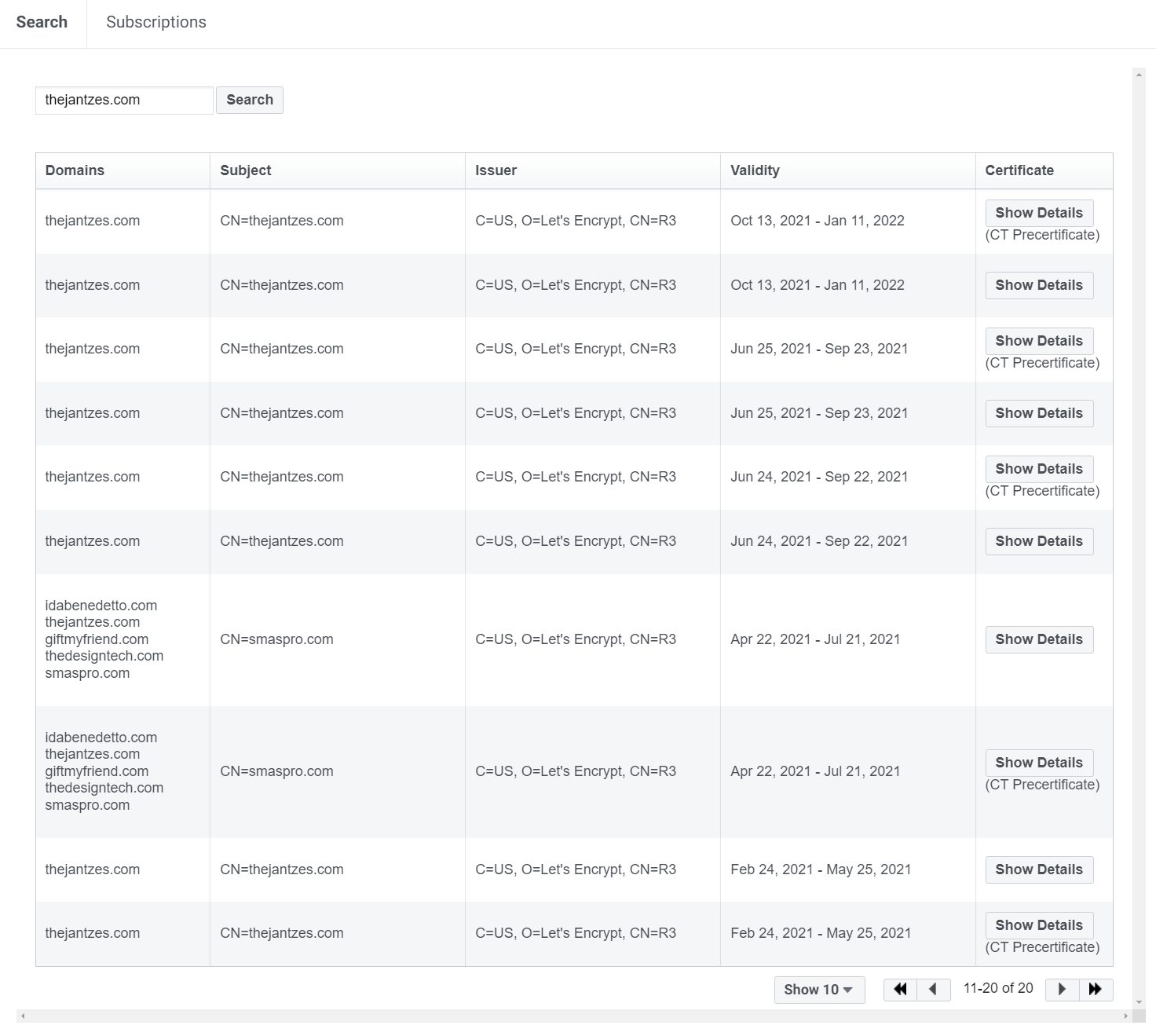Show Details for Feb 24, 2021 CT Precertificate
1156x1036 pixels.
pyautogui.click(x=1039, y=925)
